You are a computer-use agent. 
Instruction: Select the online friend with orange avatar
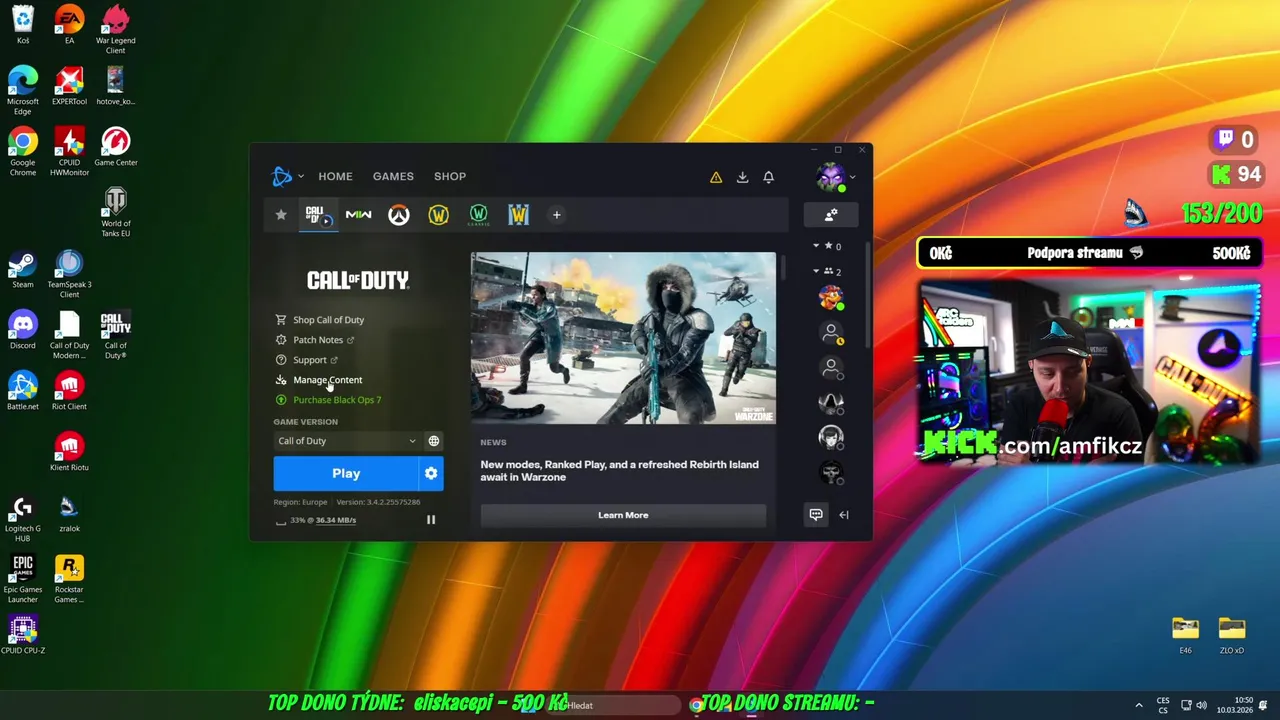pyautogui.click(x=831, y=298)
